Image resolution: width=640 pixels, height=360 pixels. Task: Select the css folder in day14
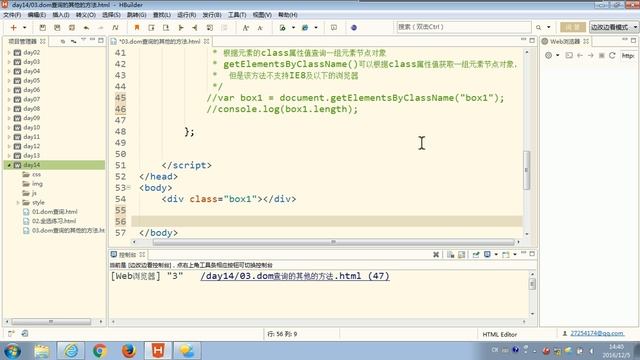pos(32,174)
